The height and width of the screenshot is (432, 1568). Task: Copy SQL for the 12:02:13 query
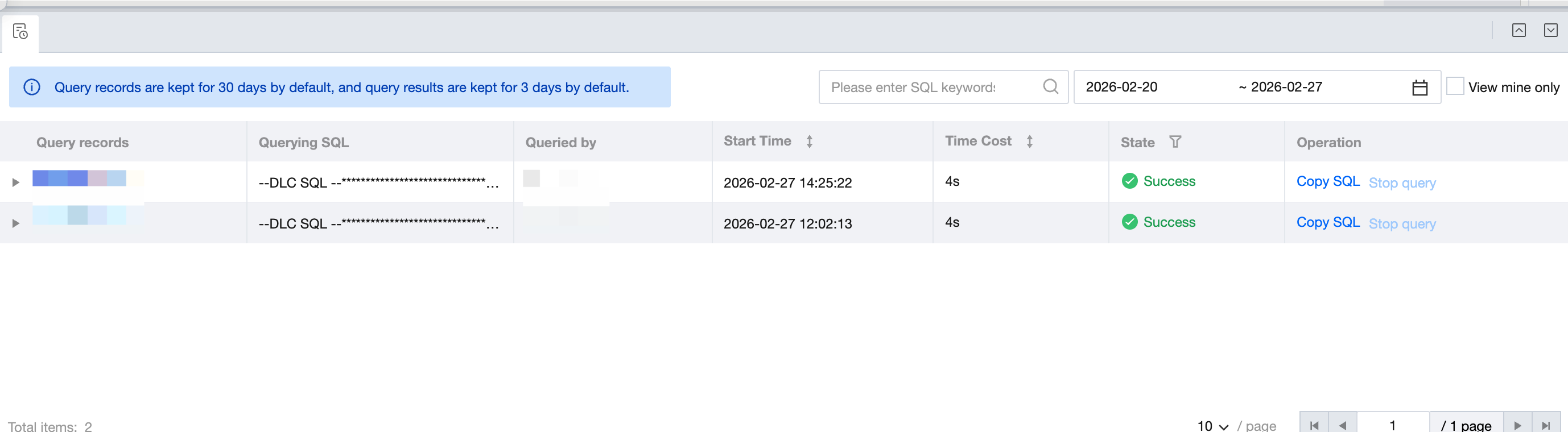(x=1327, y=222)
